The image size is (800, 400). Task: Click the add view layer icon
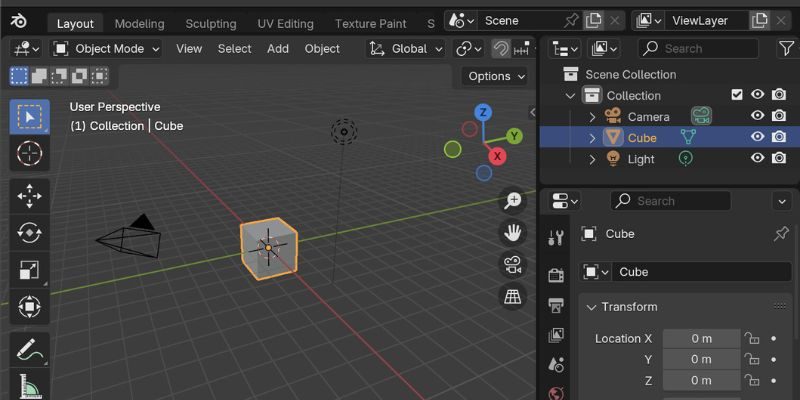(760, 21)
